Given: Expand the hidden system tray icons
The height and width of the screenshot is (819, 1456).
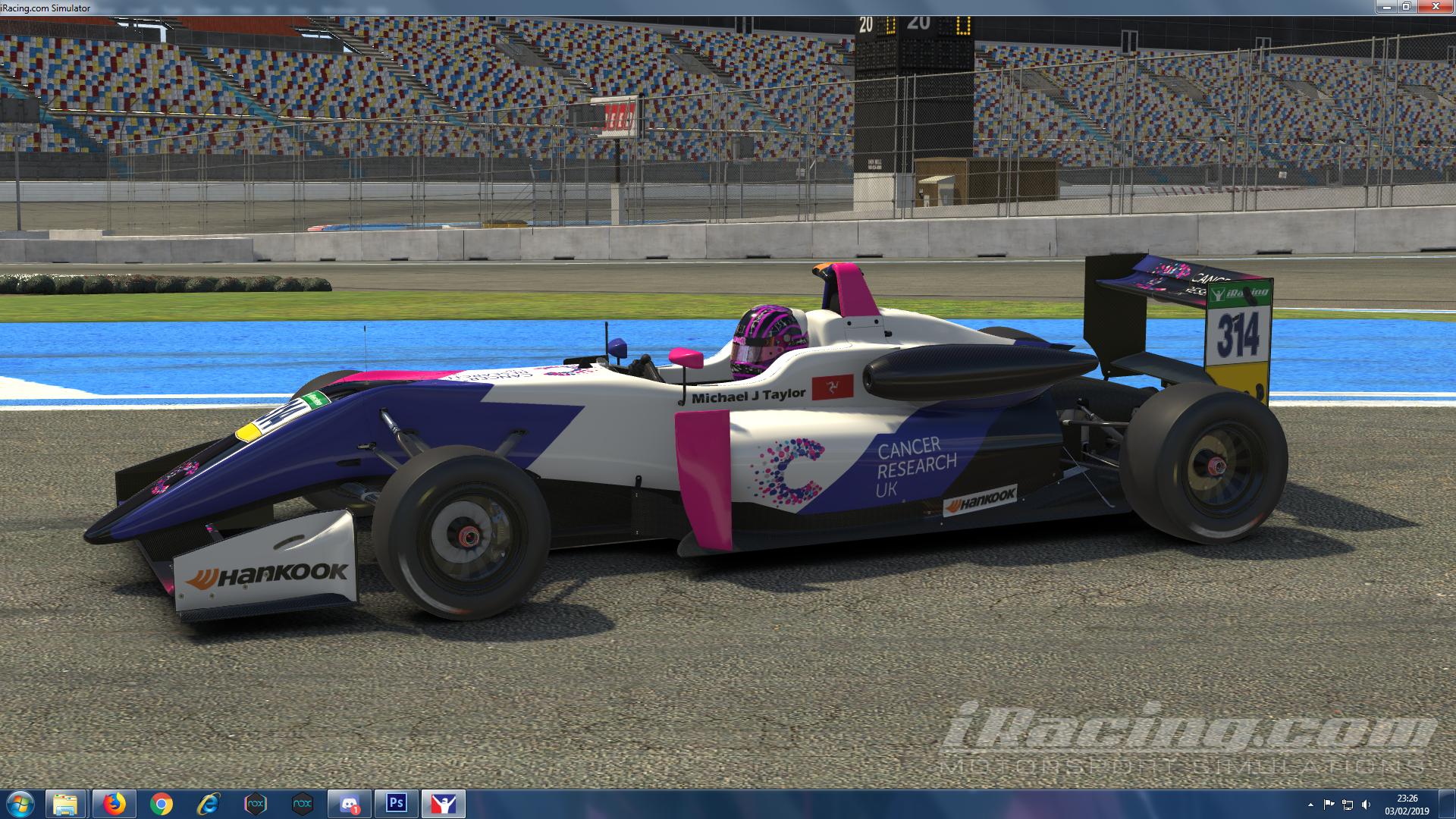Looking at the screenshot, I should pyautogui.click(x=1311, y=805).
